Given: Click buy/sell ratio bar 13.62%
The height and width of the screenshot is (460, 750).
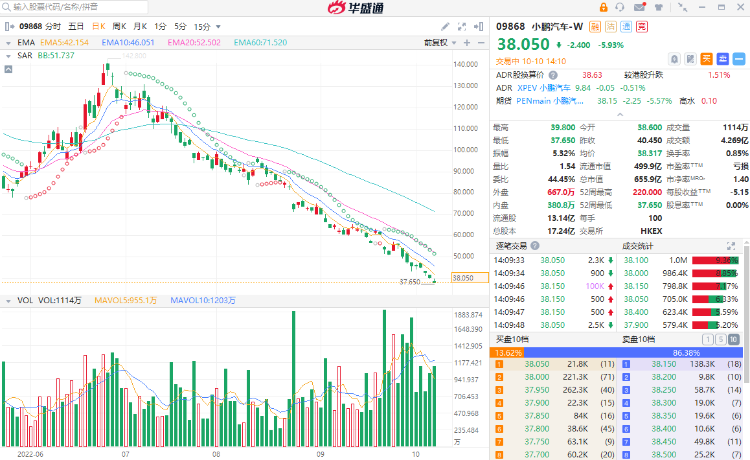Looking at the screenshot, I should click(507, 353).
